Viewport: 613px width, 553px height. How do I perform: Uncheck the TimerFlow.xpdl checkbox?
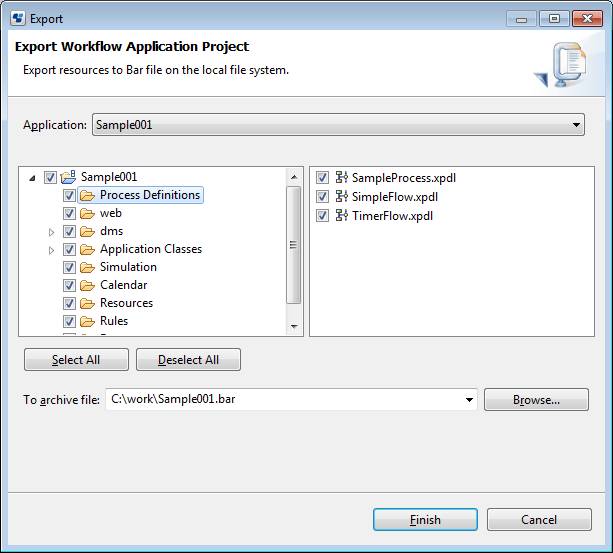click(322, 216)
